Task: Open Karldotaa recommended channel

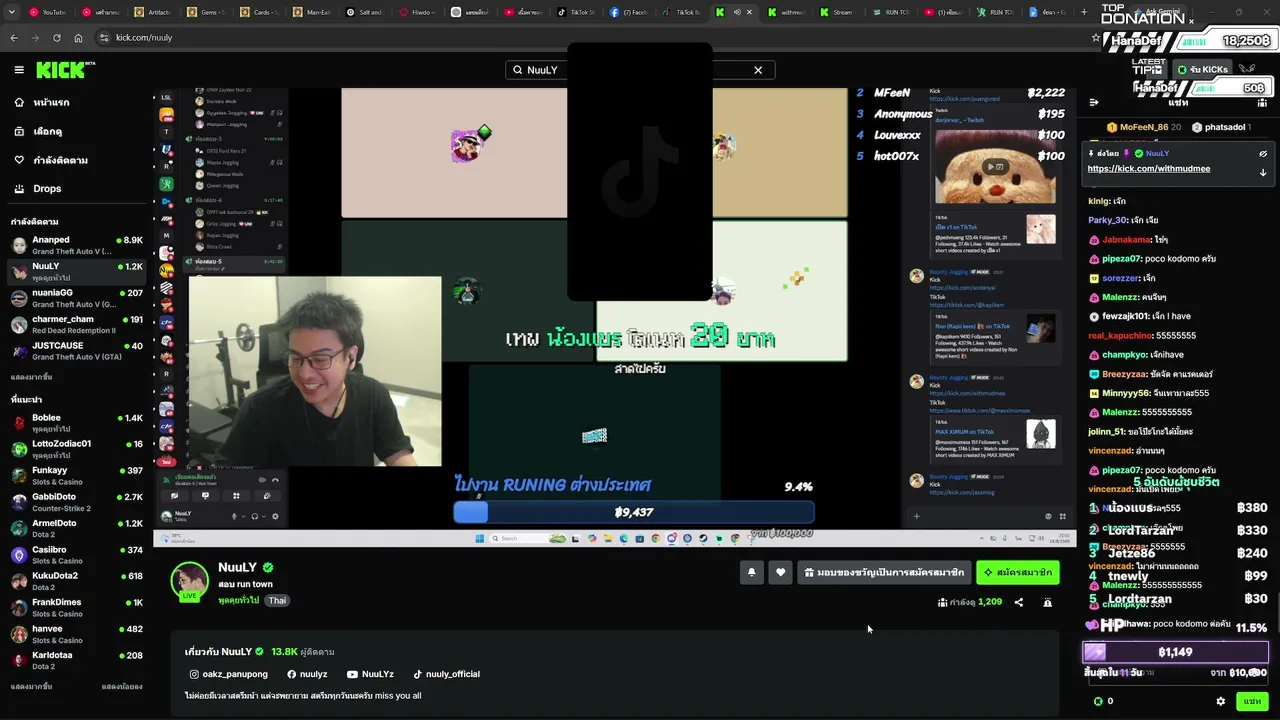Action: (77, 661)
